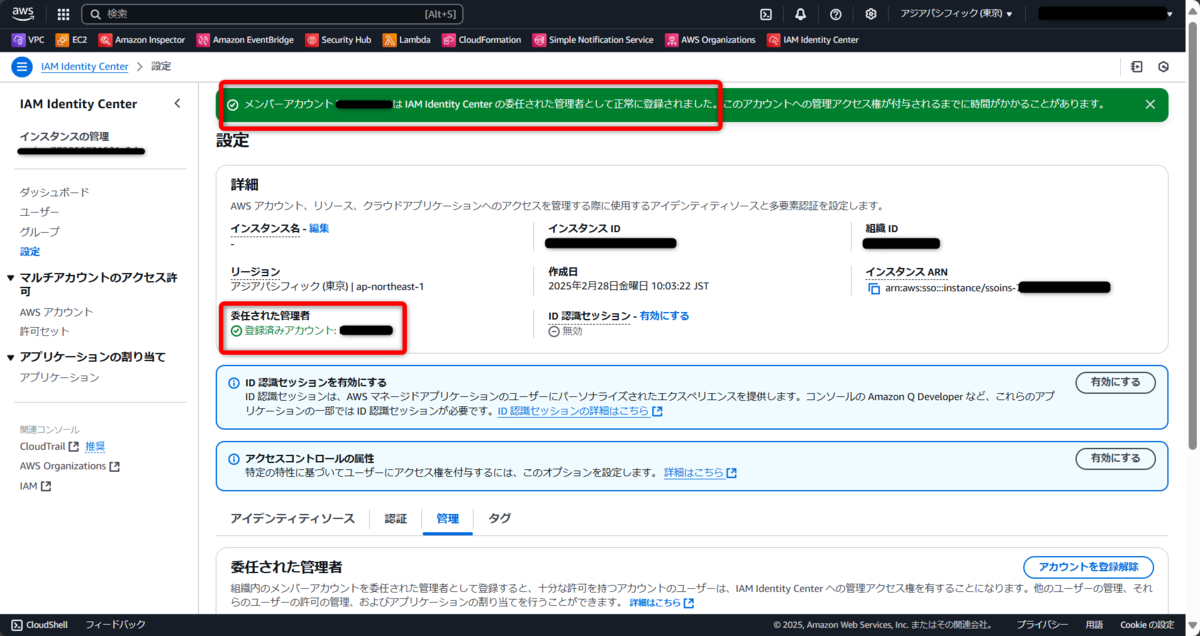The width and height of the screenshot is (1200, 636).
Task: Click the Deregister Account button
Action: pos(1088,567)
